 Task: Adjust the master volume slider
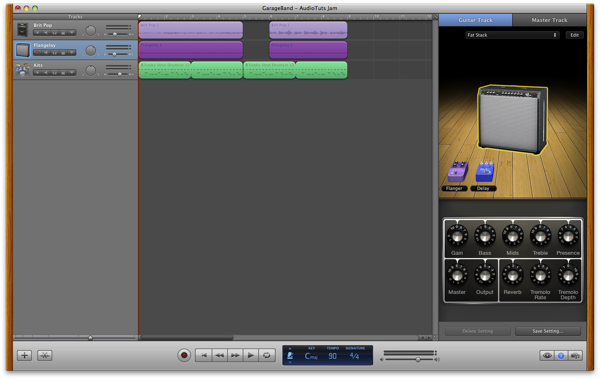(x=418, y=359)
